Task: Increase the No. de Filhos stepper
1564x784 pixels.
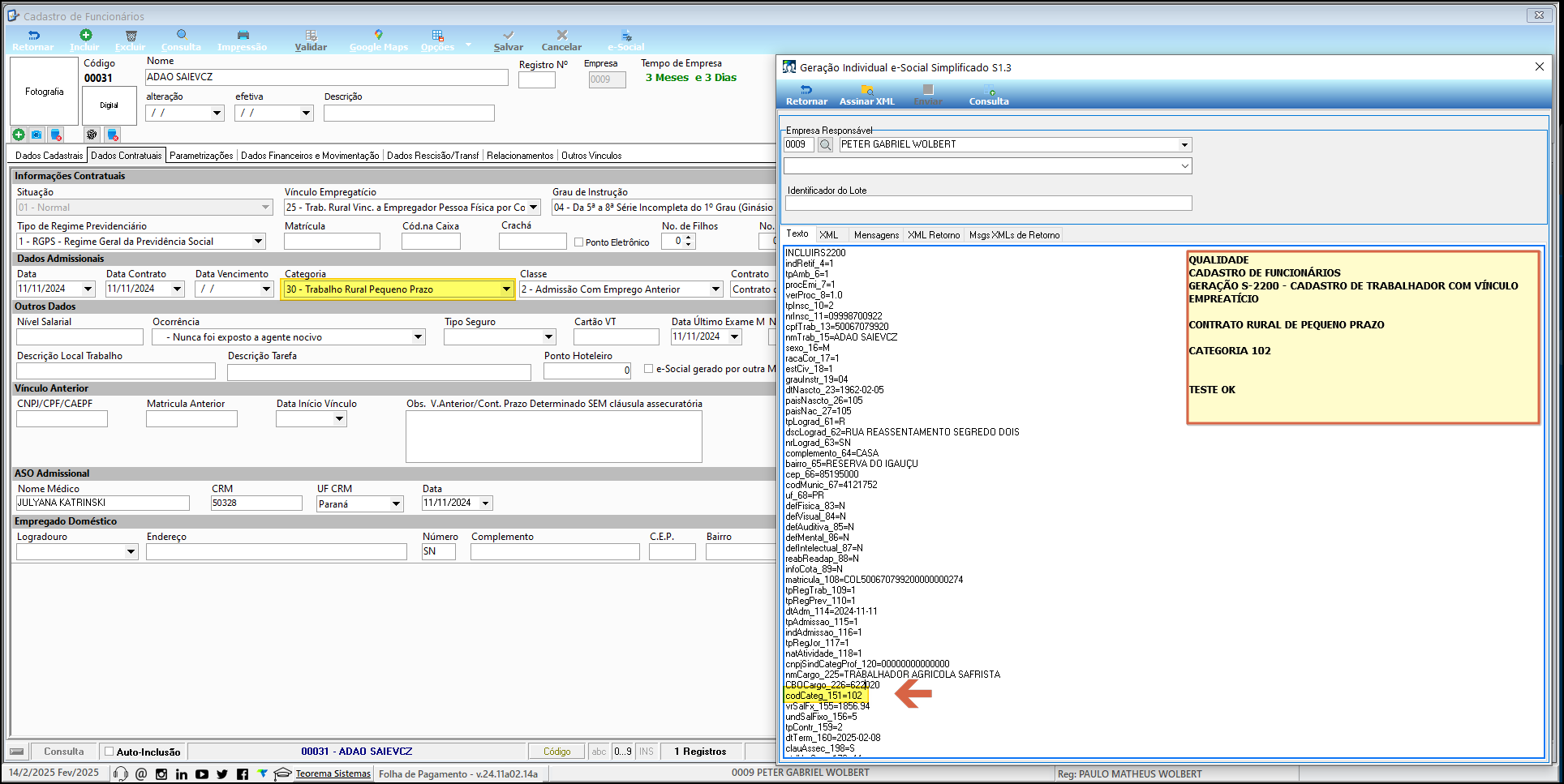Action: coord(689,238)
